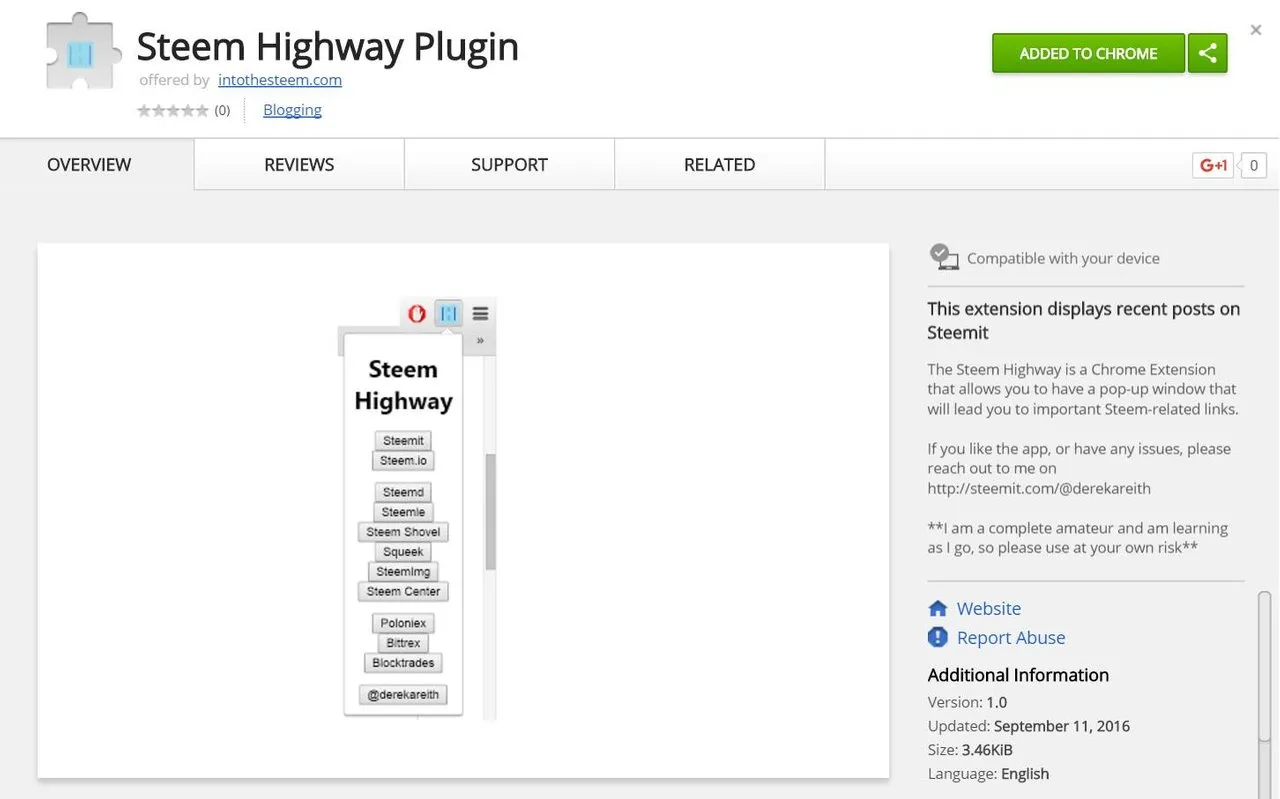Viewport: 1280px width, 799px height.
Task: Click the Size: 3.46KiB text
Action: click(x=970, y=750)
